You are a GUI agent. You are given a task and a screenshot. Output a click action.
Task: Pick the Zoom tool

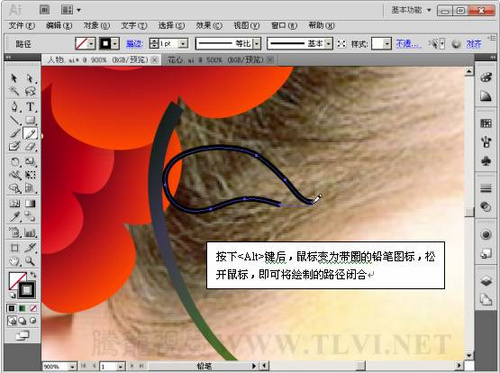(x=30, y=261)
